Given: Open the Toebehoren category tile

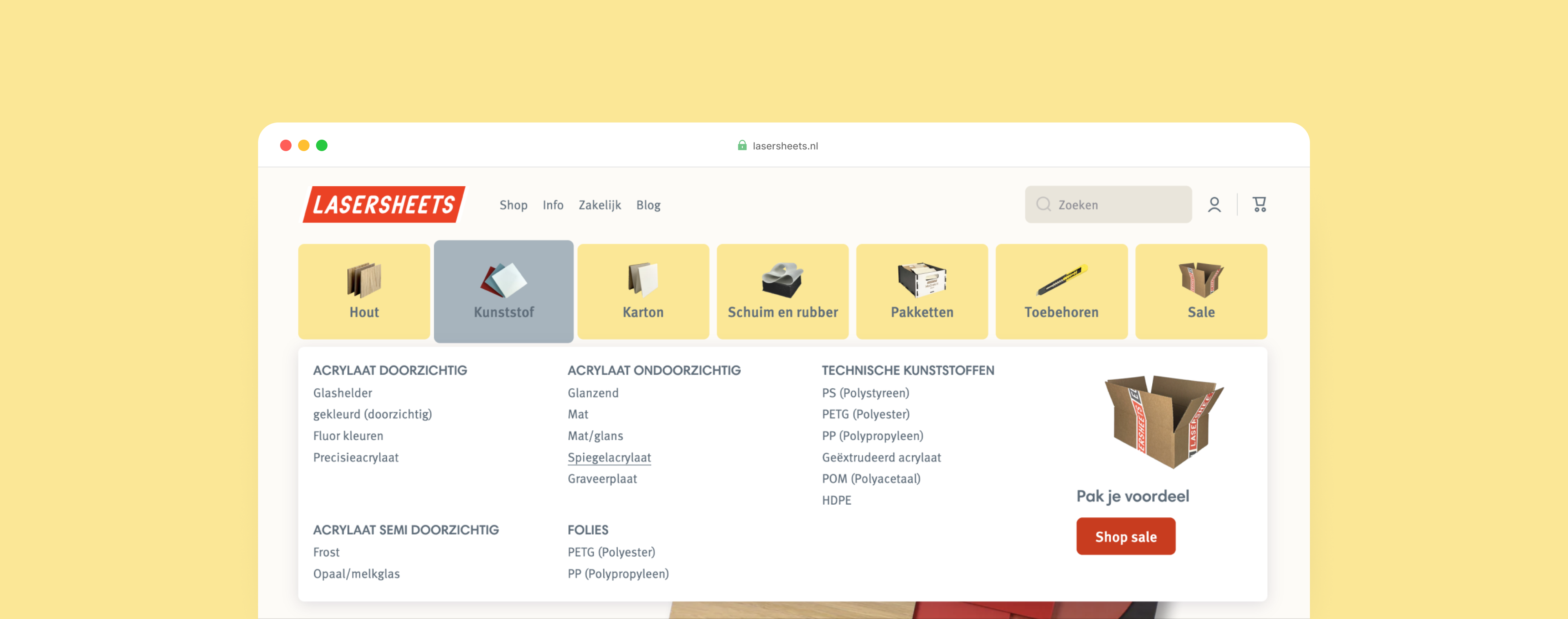Looking at the screenshot, I should tap(1061, 291).
